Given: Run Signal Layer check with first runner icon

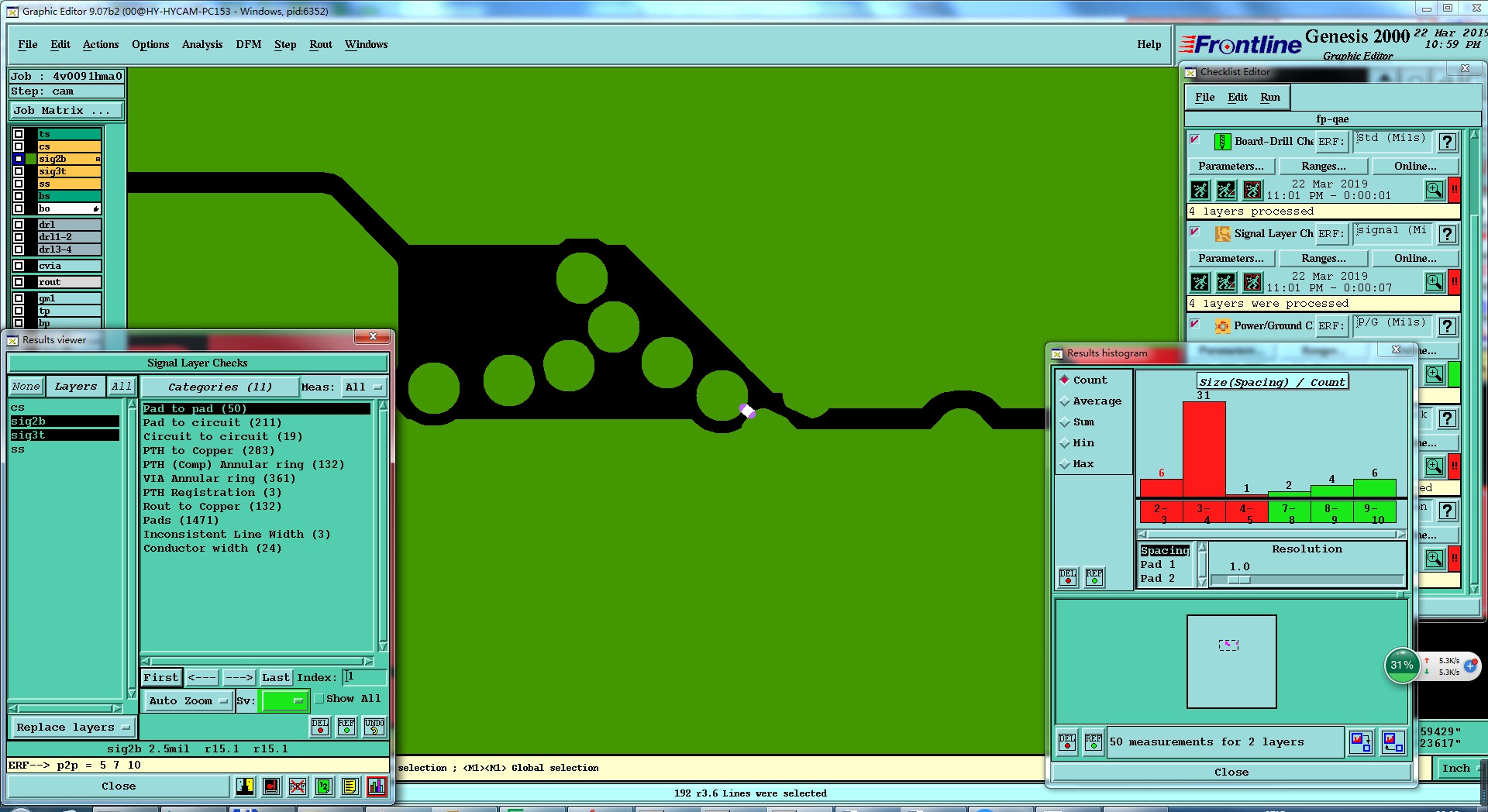Looking at the screenshot, I should [x=1200, y=282].
